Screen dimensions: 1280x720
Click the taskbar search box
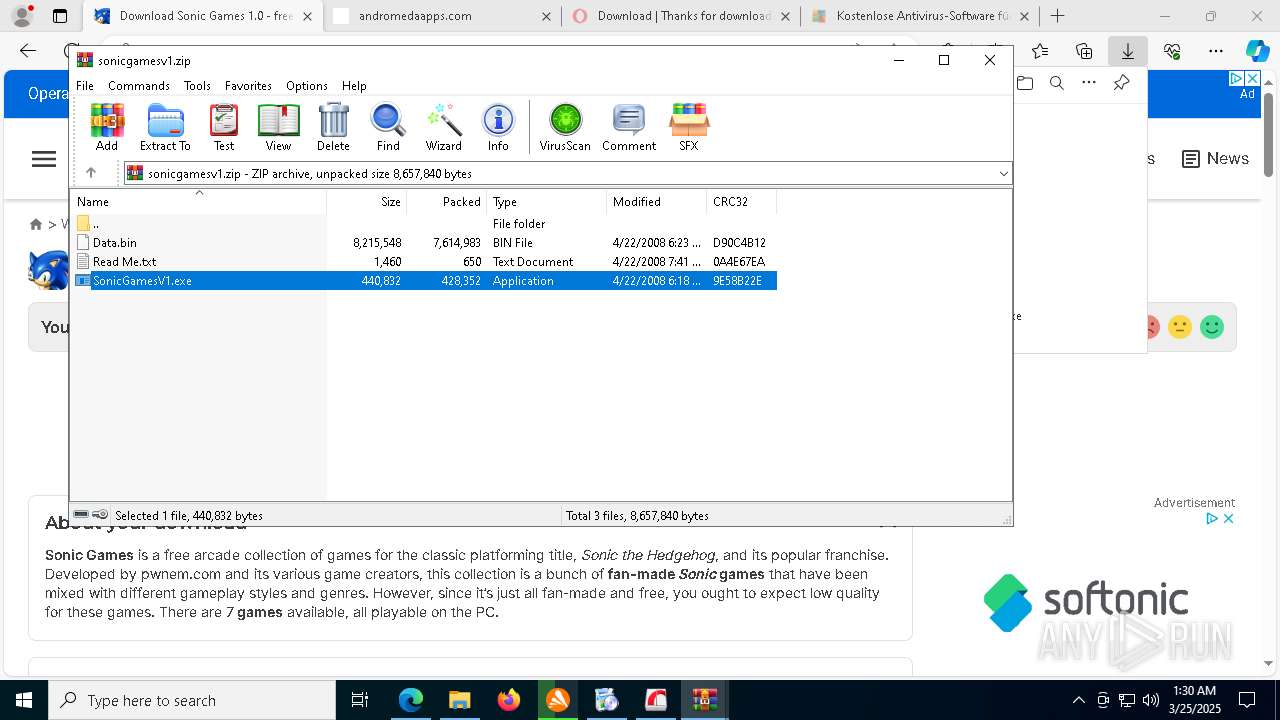click(192, 700)
